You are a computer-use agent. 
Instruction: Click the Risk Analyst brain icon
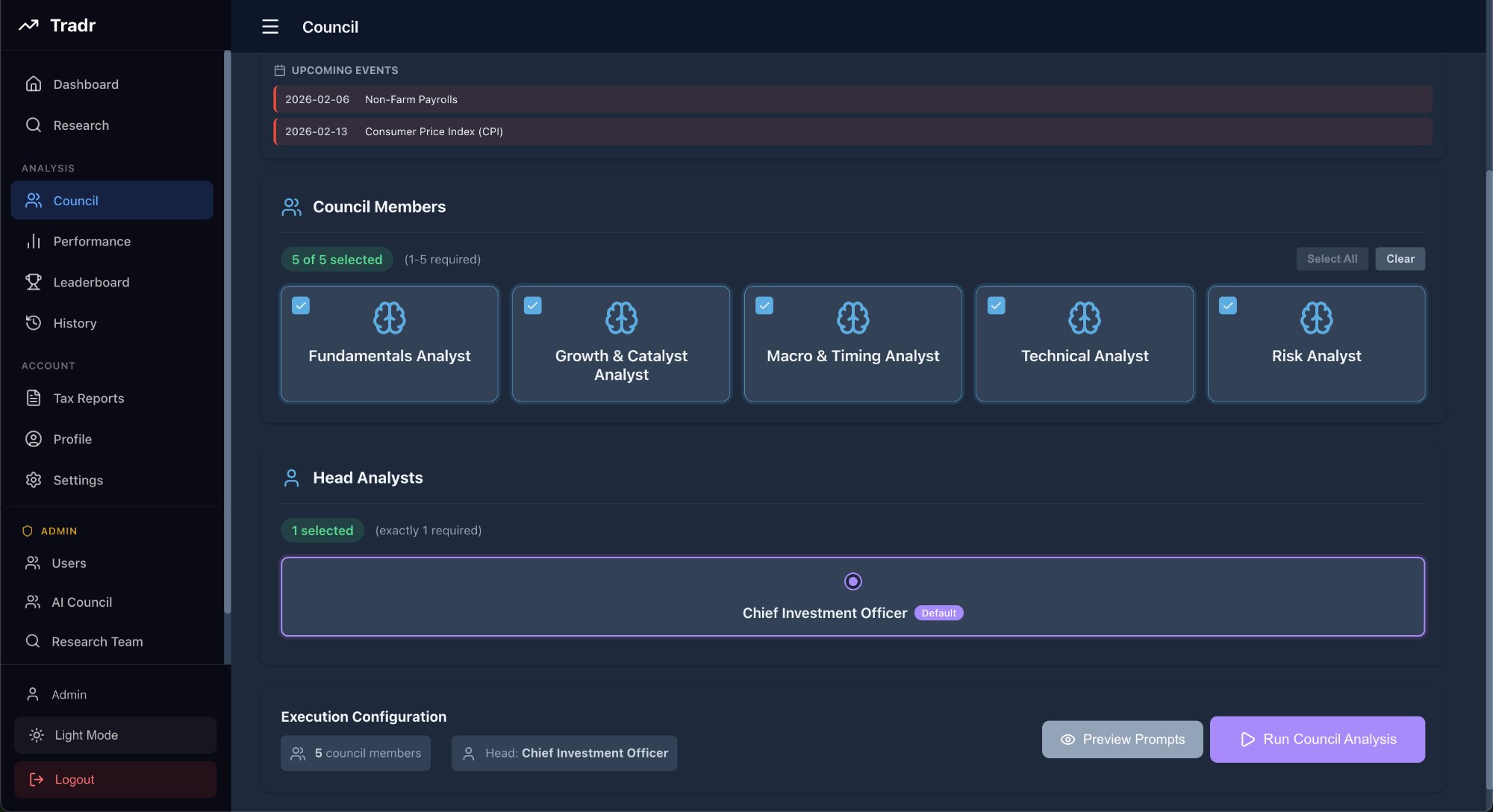(x=1316, y=318)
